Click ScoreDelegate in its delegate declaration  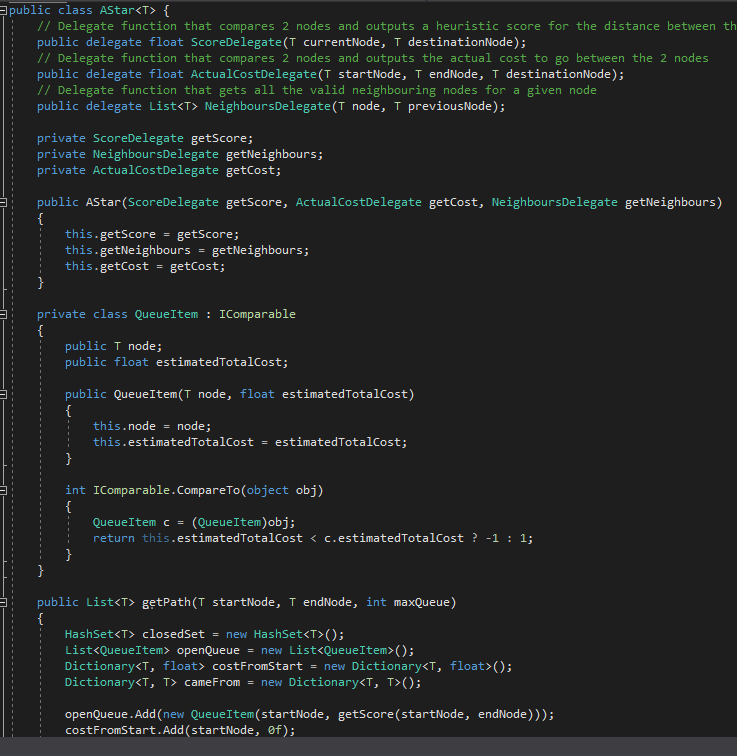tap(236, 42)
